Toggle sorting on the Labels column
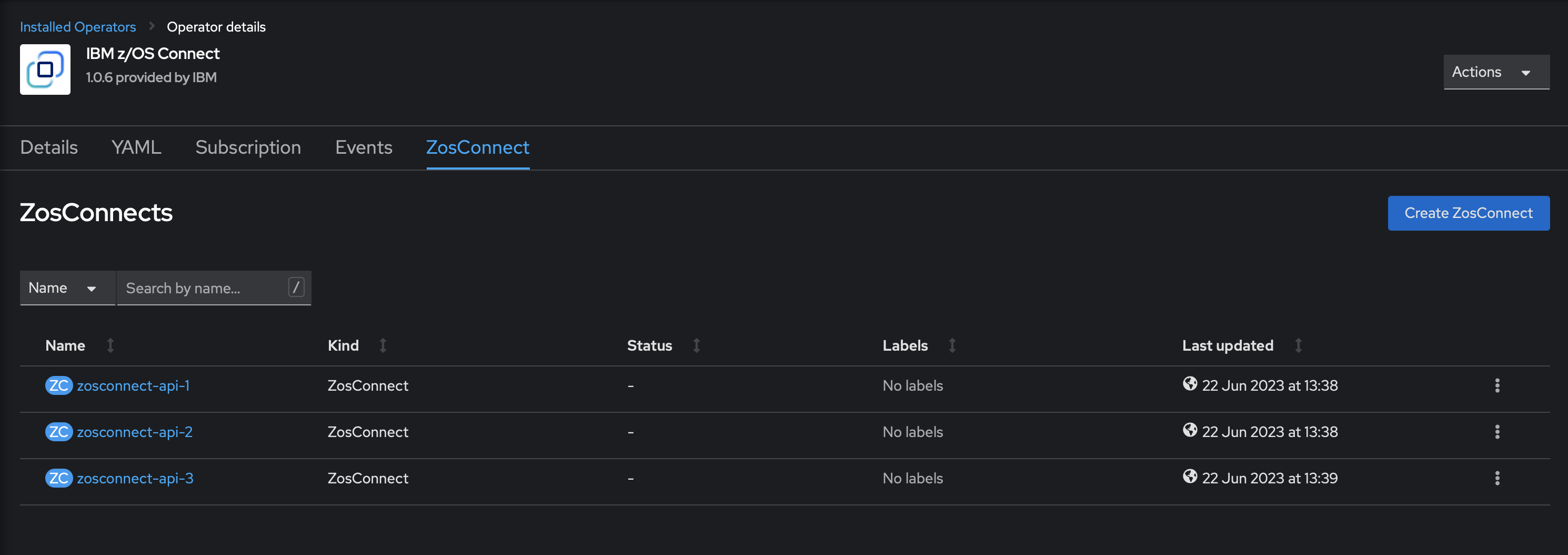 (952, 345)
